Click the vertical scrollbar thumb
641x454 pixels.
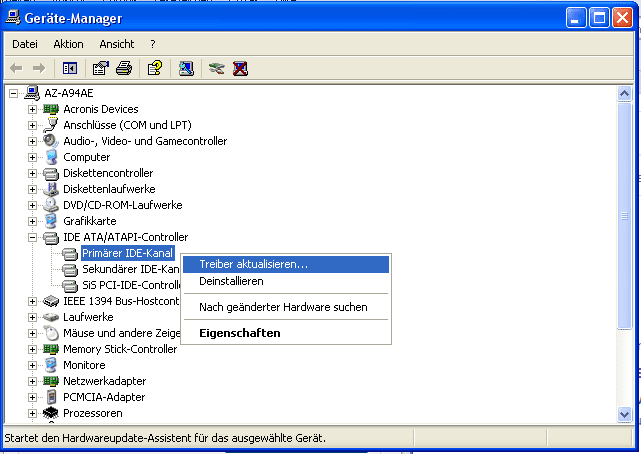(x=624, y=215)
